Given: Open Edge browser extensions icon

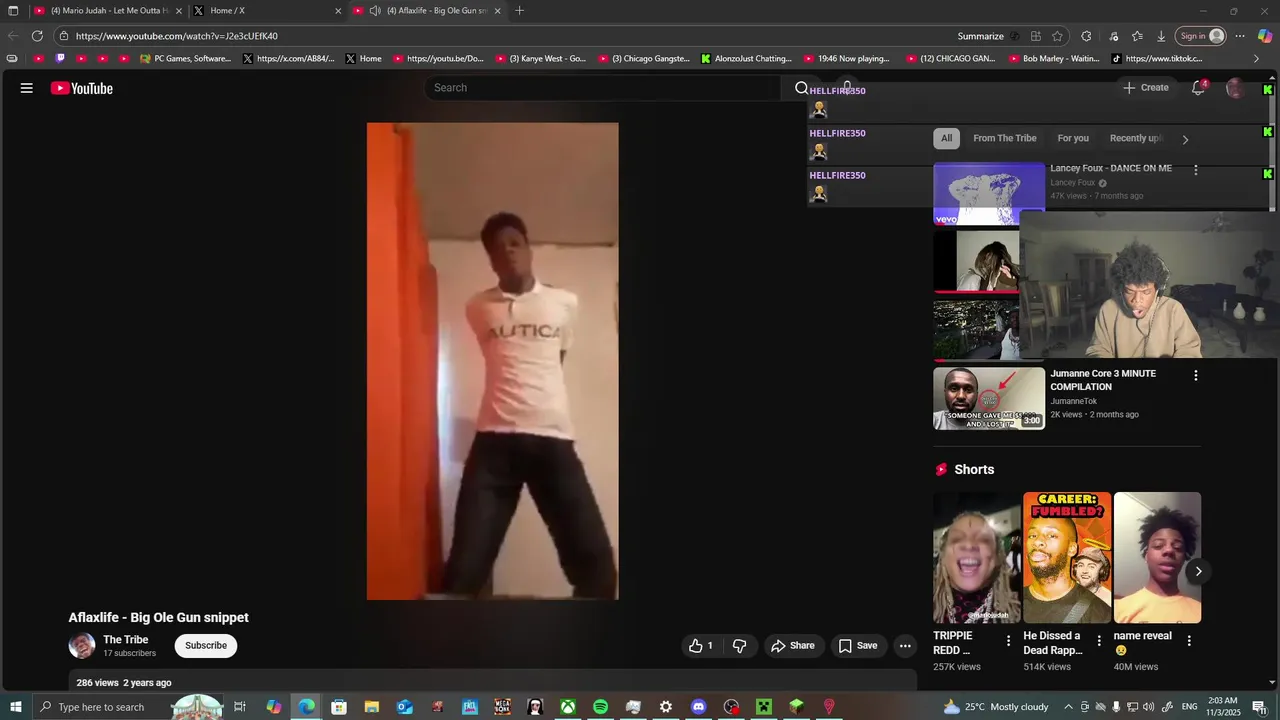Looking at the screenshot, I should point(1086,36).
